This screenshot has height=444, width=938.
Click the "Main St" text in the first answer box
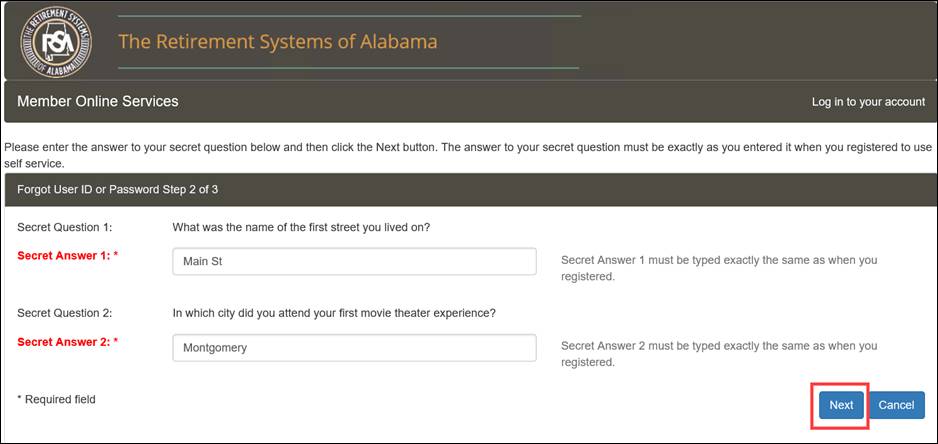(x=203, y=261)
